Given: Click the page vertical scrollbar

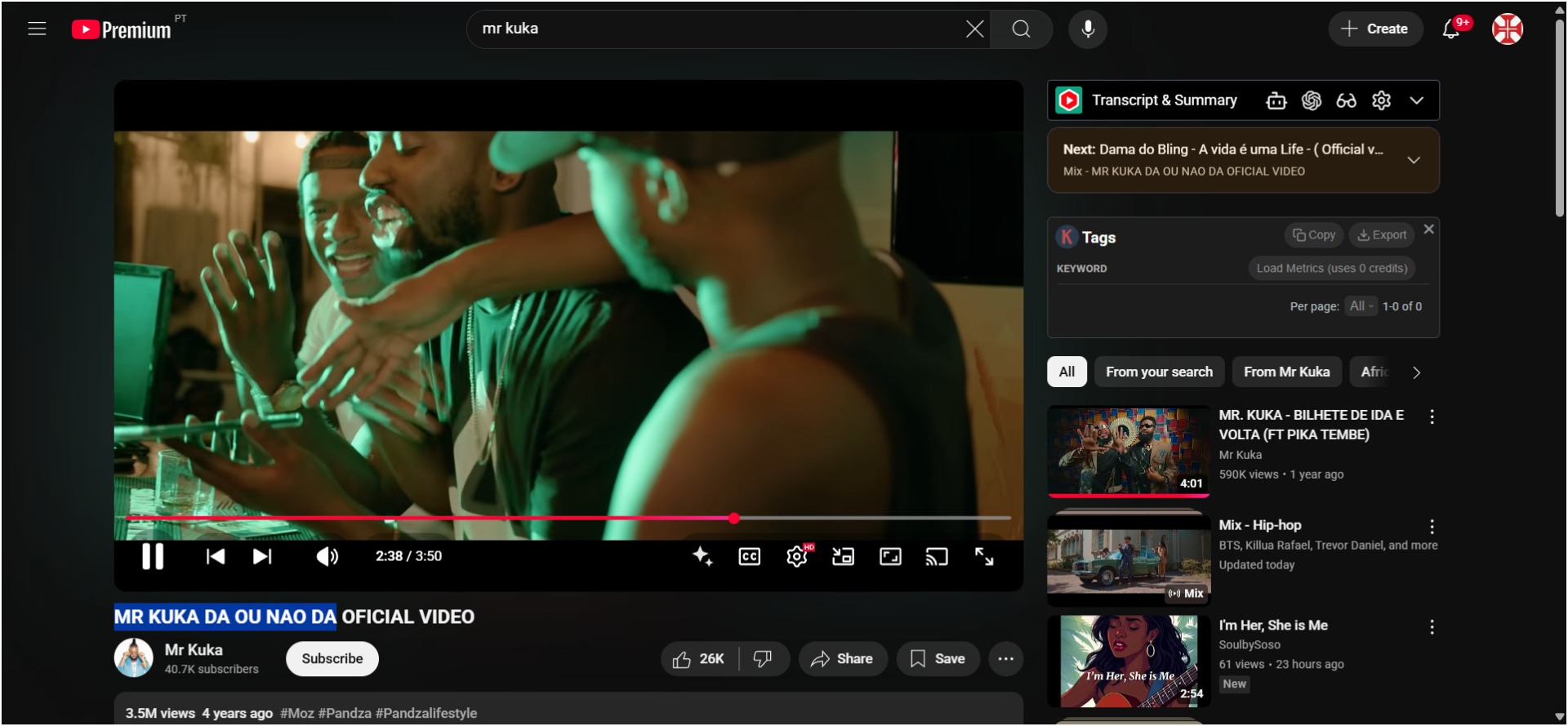Looking at the screenshot, I should pos(1559,118).
